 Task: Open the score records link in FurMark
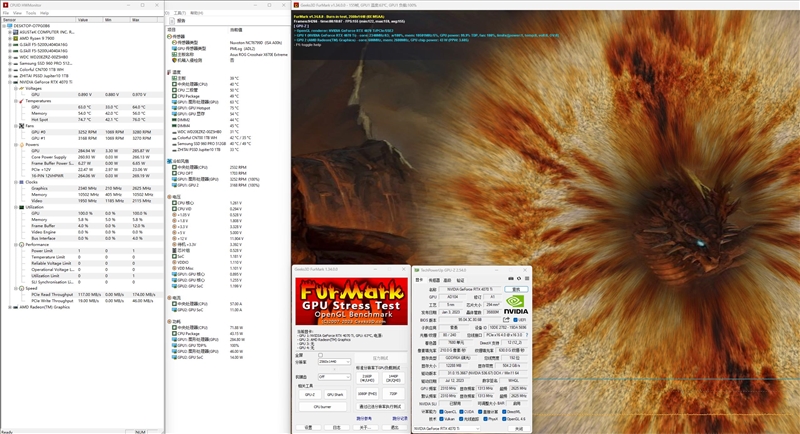tap(399, 419)
